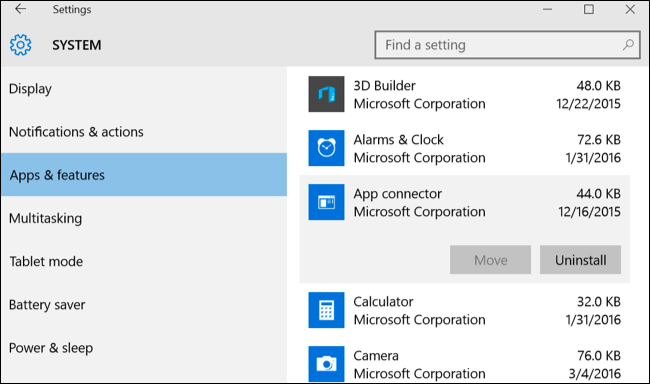
Task: Click the 12/16/2015 install date
Action: click(589, 212)
